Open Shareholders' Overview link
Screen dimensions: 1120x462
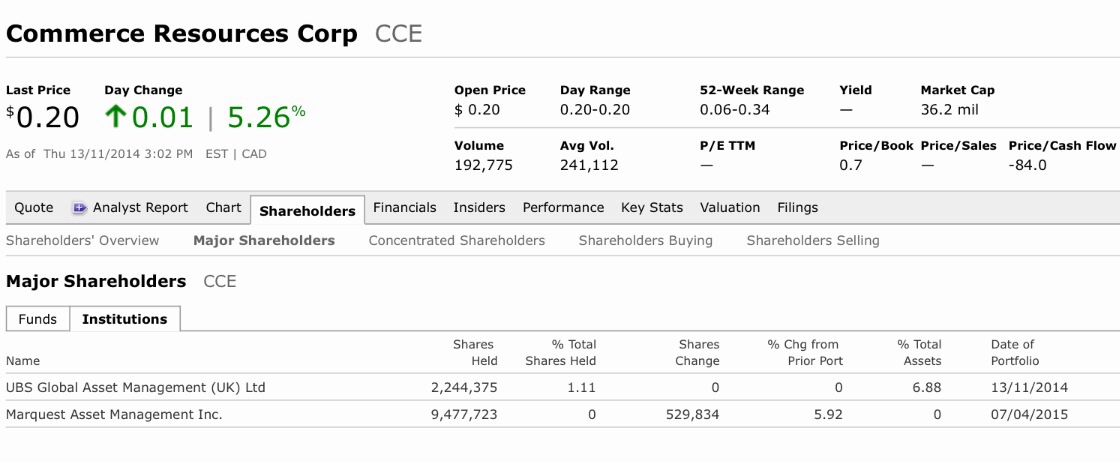coord(82,240)
